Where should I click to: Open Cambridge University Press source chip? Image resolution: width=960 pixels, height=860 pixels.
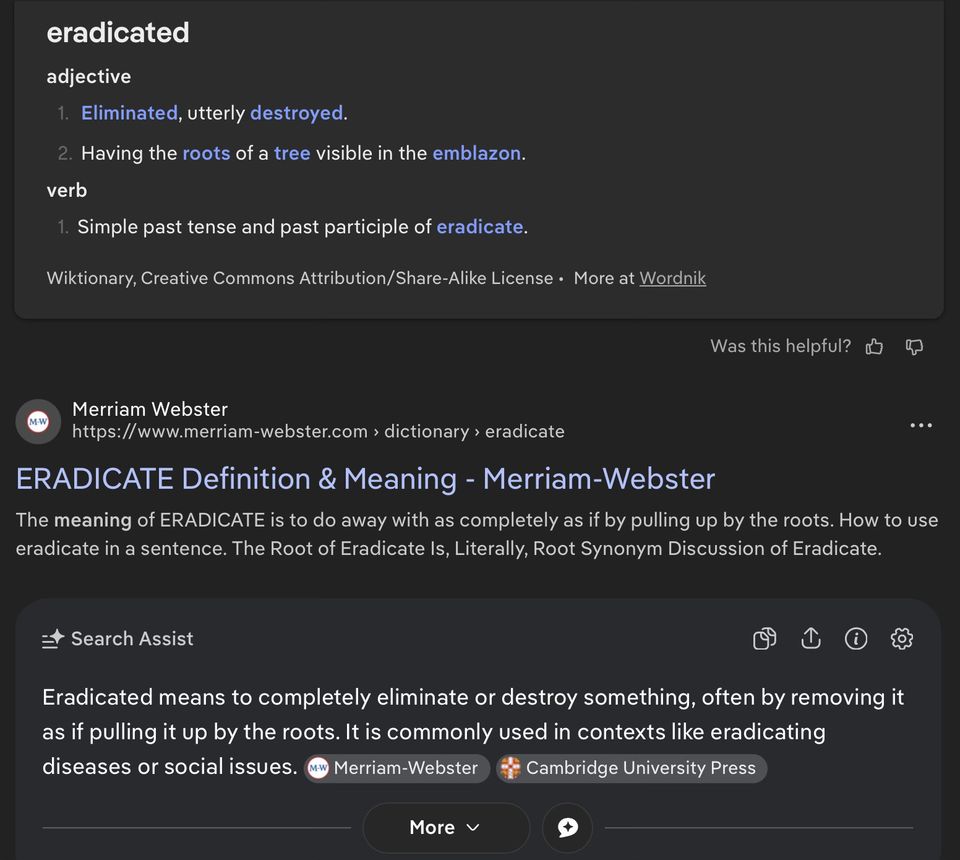click(x=631, y=768)
